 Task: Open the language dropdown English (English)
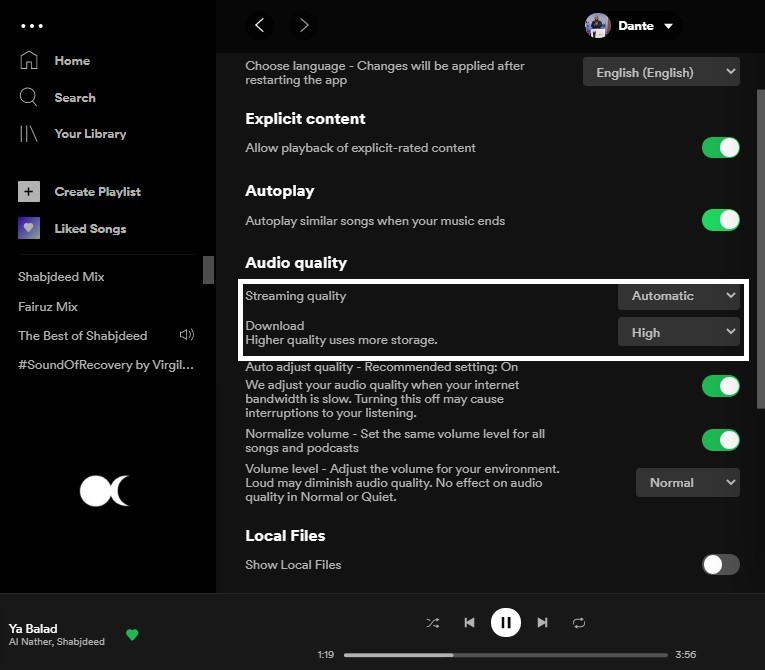(661, 72)
